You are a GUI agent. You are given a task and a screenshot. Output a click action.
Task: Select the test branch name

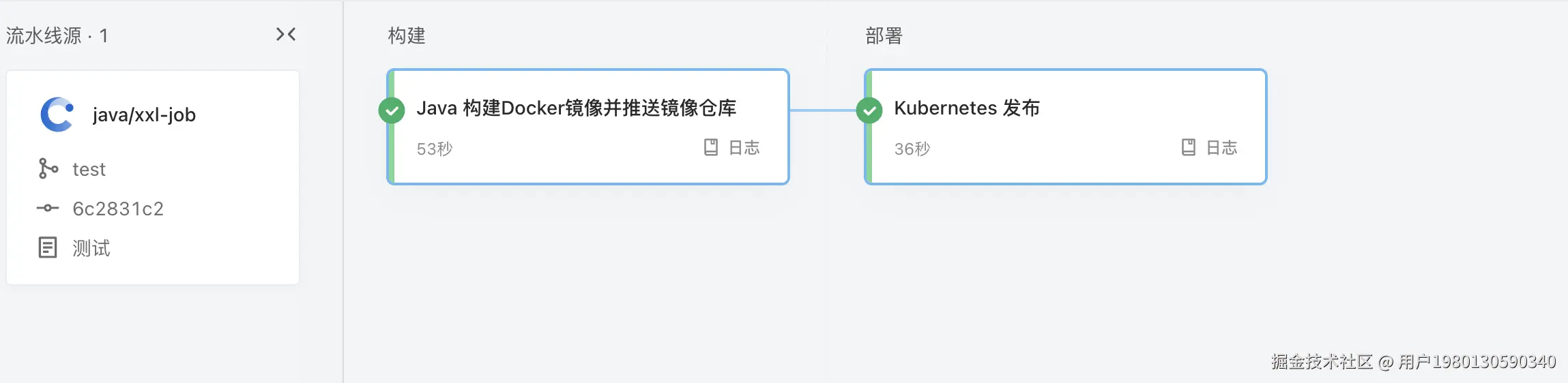pyautogui.click(x=89, y=169)
